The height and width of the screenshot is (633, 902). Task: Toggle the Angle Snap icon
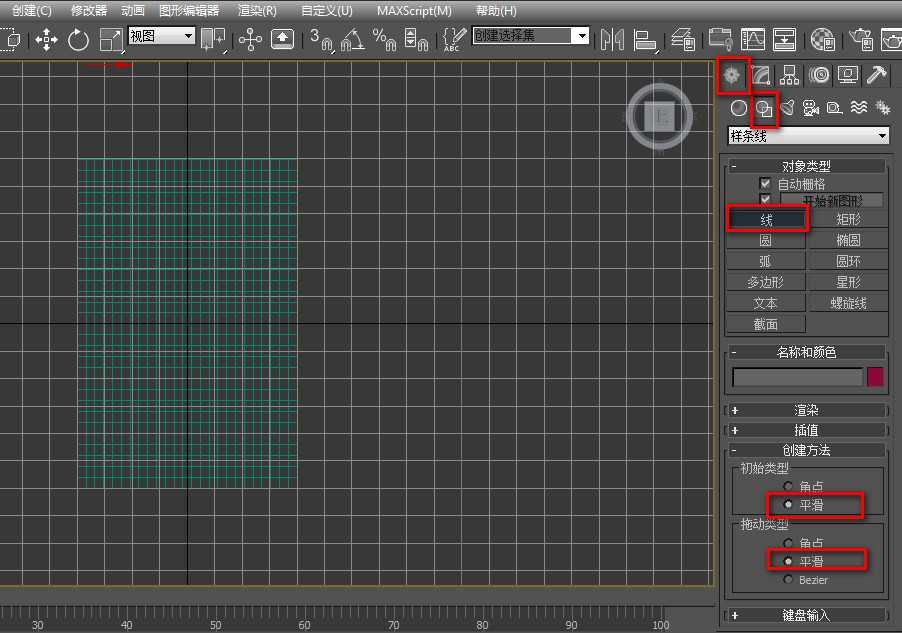coord(353,40)
